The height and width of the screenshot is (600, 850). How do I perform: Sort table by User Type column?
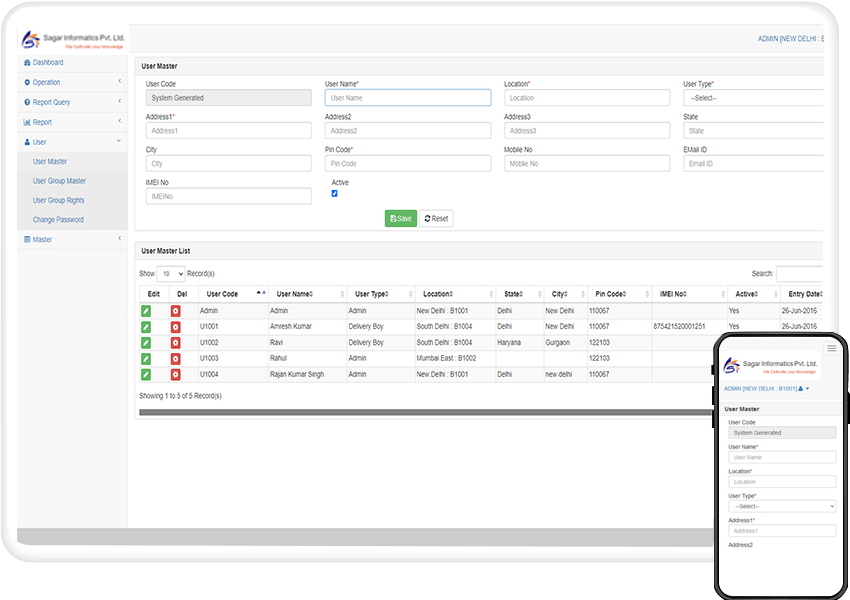(381, 294)
